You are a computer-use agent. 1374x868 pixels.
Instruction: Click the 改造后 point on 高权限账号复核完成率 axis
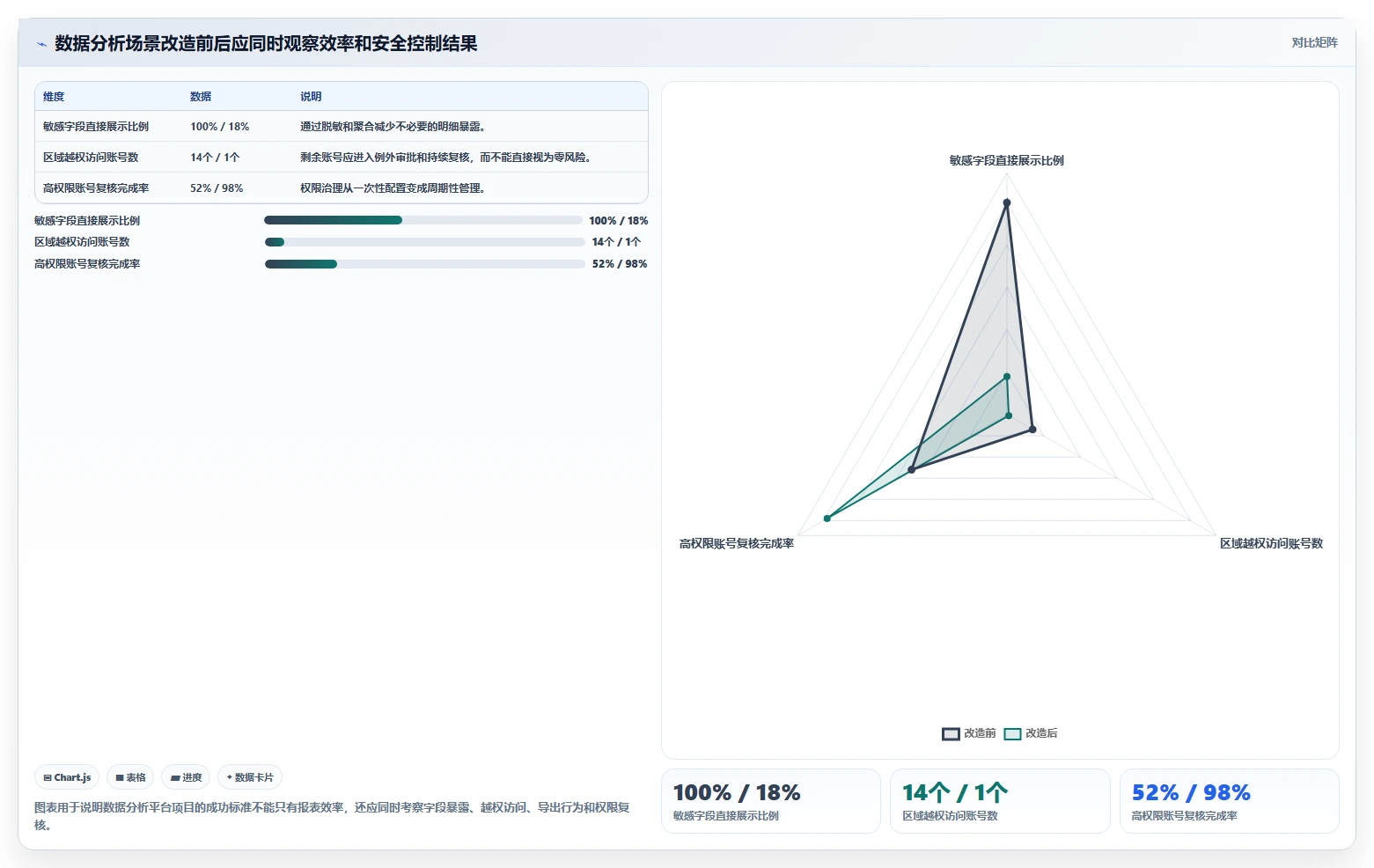point(827,519)
